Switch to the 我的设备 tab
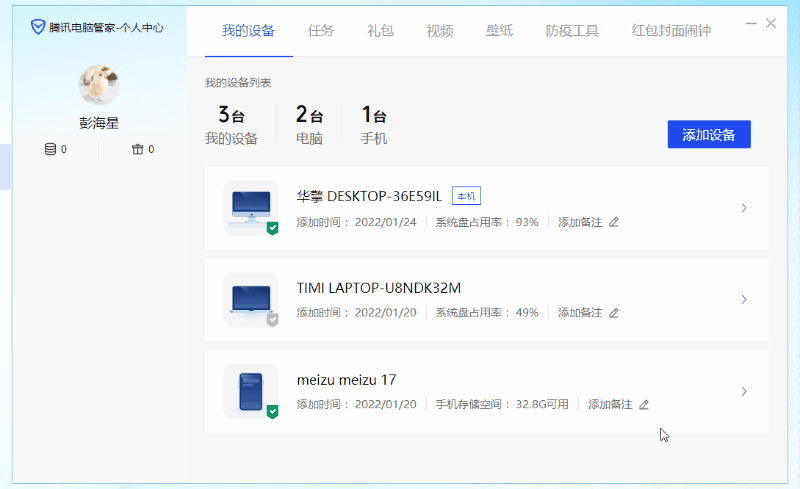The width and height of the screenshot is (800, 489). pos(248,31)
